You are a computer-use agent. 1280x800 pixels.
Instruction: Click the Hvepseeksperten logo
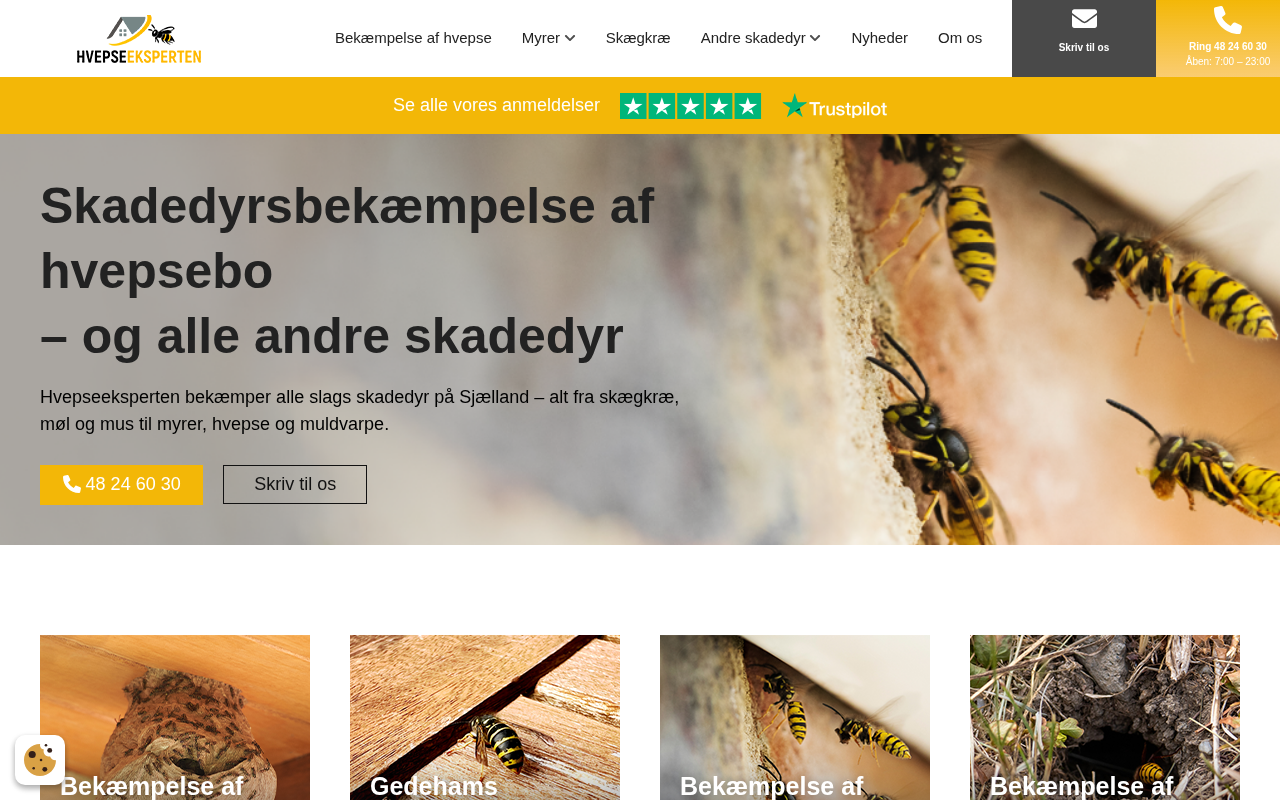point(139,39)
